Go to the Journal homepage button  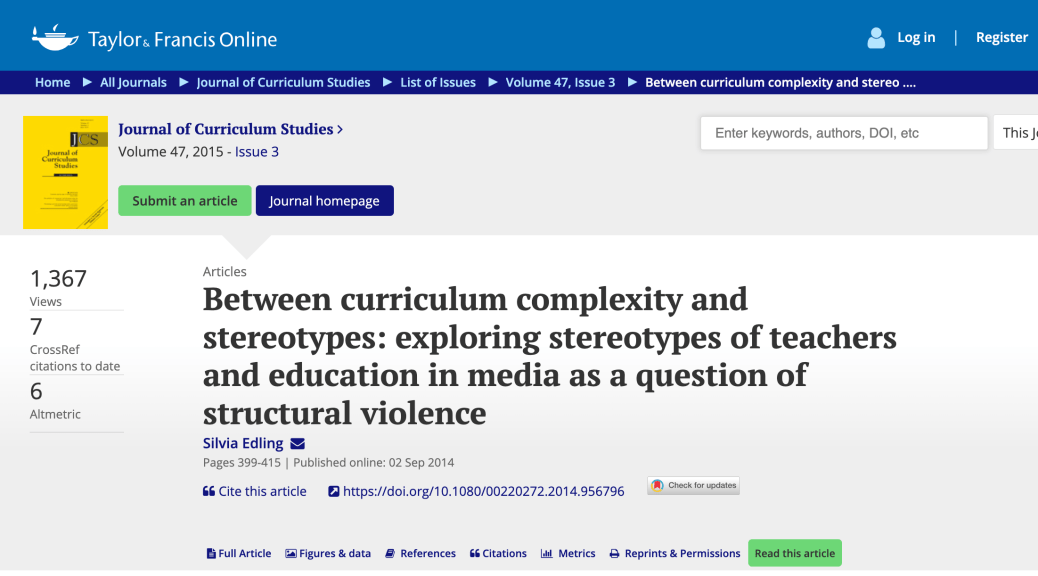325,201
